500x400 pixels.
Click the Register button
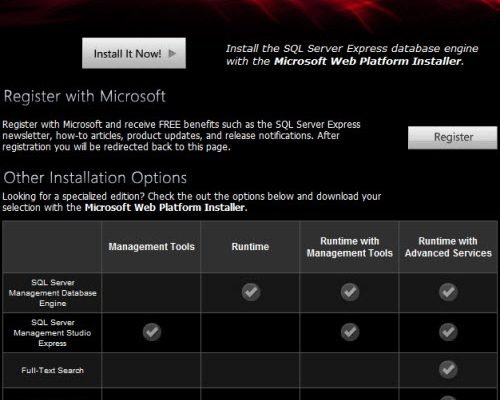452,137
